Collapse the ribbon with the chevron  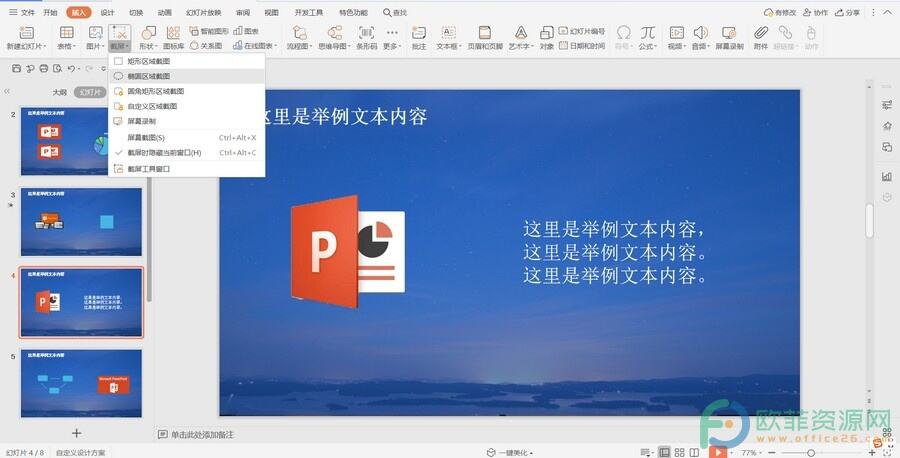click(x=887, y=12)
